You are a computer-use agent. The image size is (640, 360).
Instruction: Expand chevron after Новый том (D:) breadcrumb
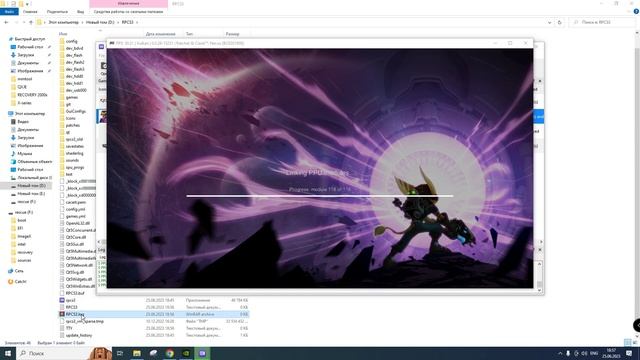coord(118,22)
